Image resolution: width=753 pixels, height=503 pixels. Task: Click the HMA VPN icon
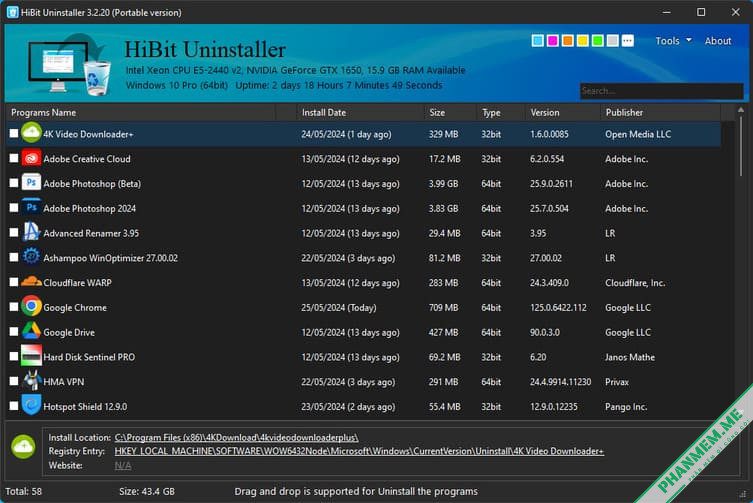31,381
